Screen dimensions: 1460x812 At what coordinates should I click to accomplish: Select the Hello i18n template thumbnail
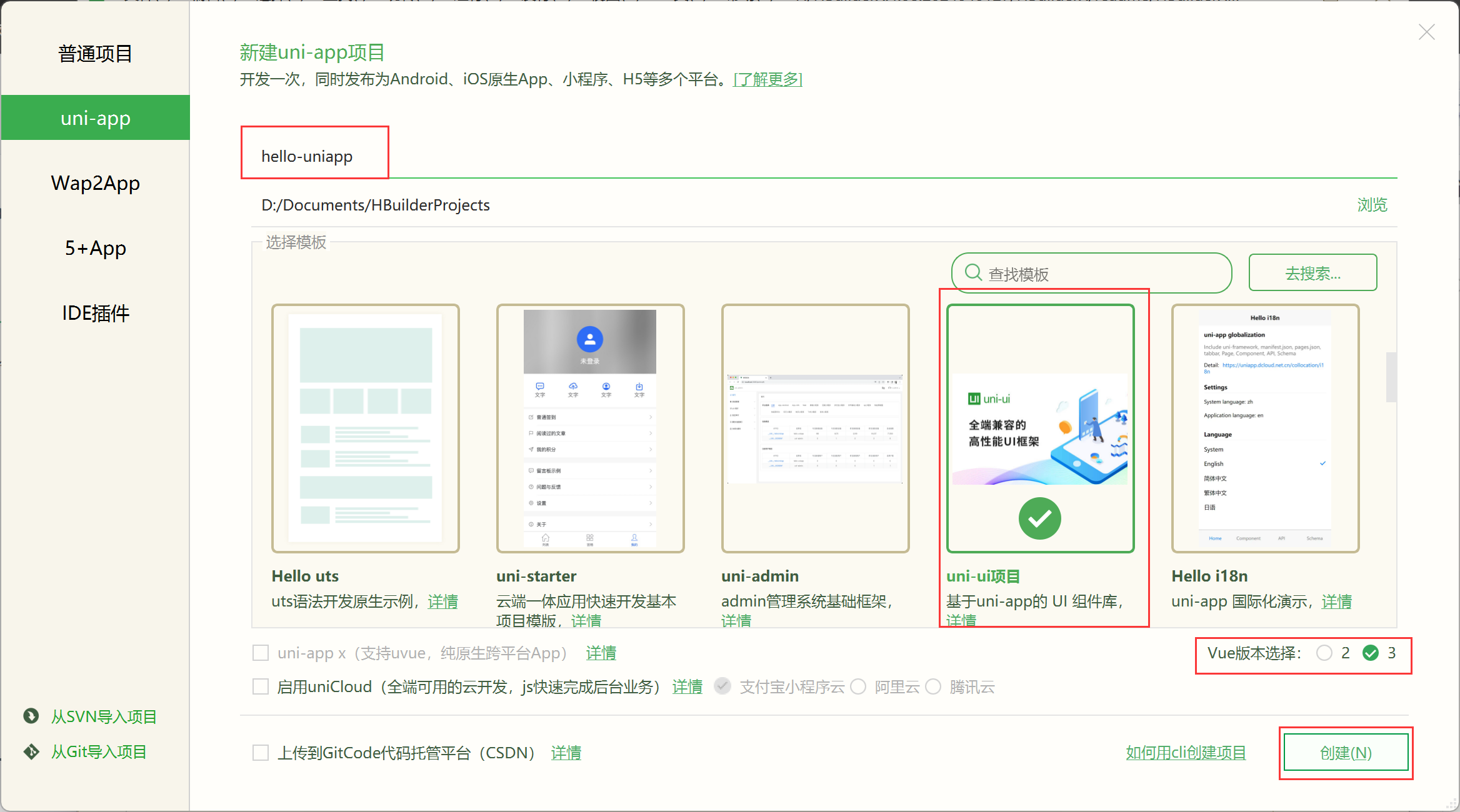1265,428
